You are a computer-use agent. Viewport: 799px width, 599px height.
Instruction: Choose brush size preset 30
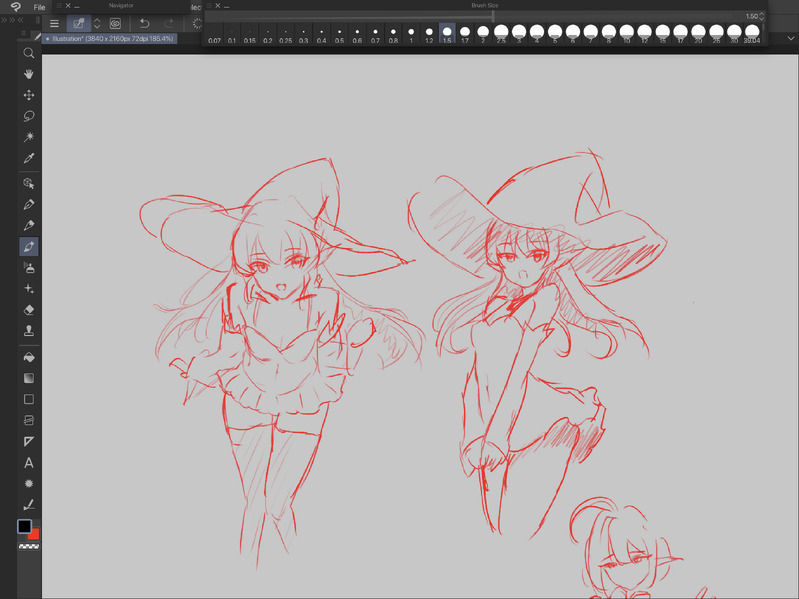734,34
